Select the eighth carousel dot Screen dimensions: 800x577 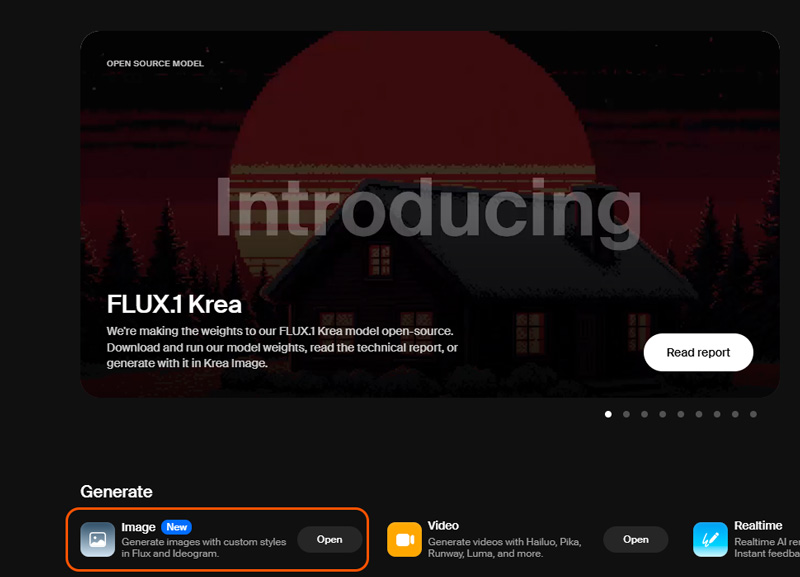(735, 414)
